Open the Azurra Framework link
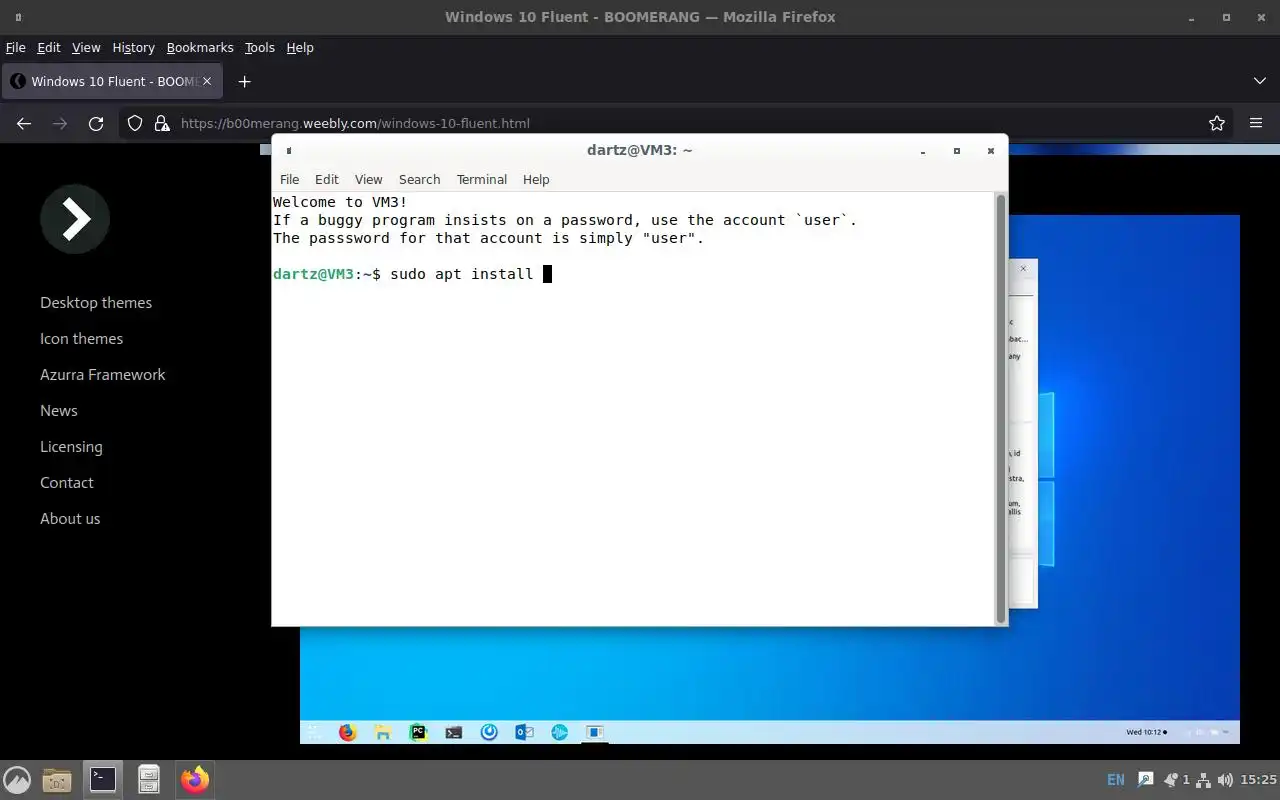Viewport: 1280px width, 800px height. (x=103, y=374)
